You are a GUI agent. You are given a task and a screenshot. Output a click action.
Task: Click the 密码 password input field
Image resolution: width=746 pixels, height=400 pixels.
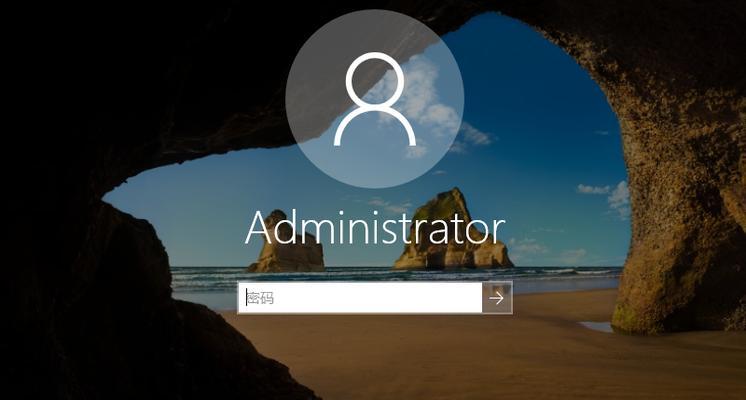360,298
